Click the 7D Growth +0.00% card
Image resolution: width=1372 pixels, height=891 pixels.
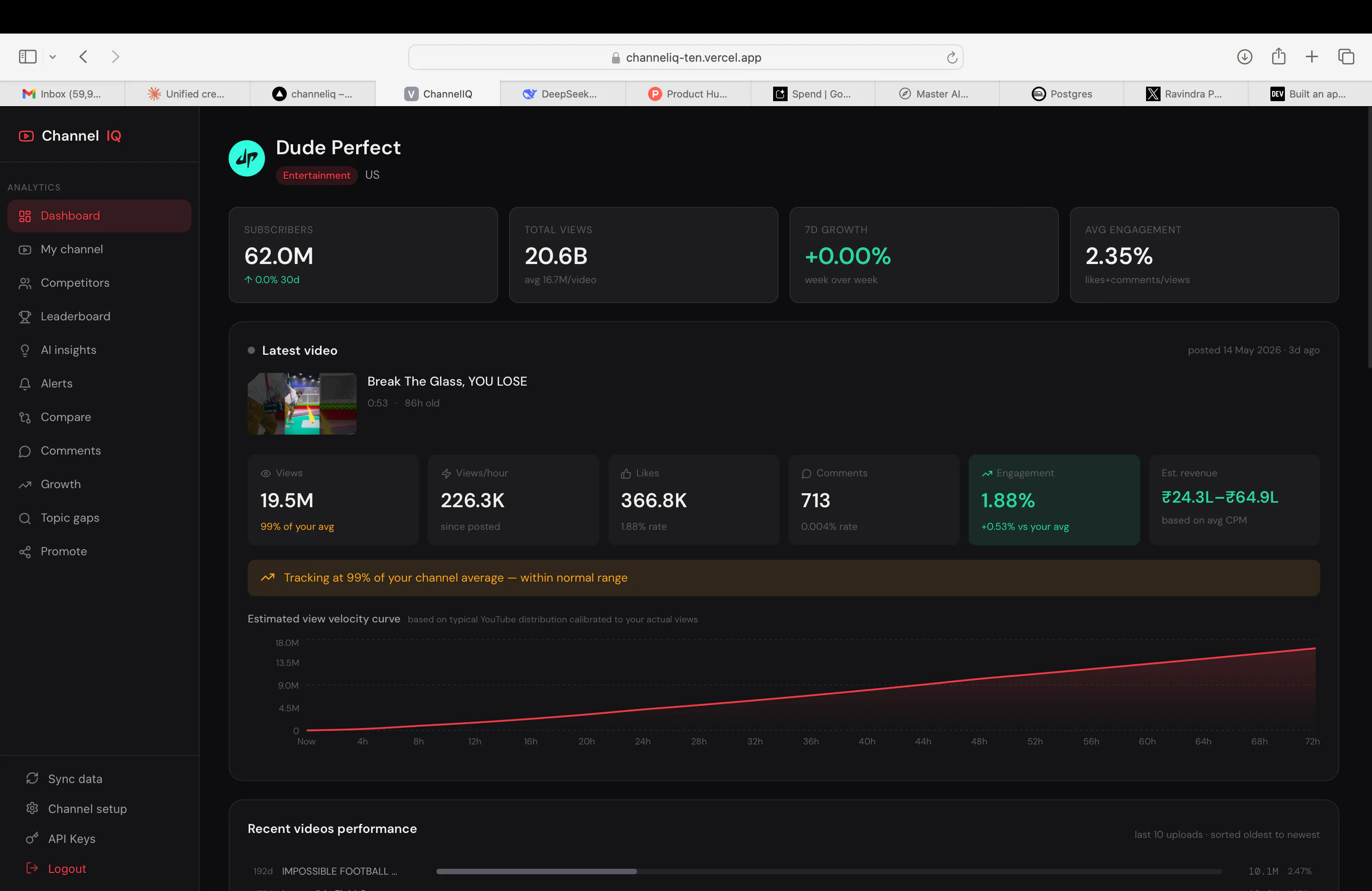(923, 255)
